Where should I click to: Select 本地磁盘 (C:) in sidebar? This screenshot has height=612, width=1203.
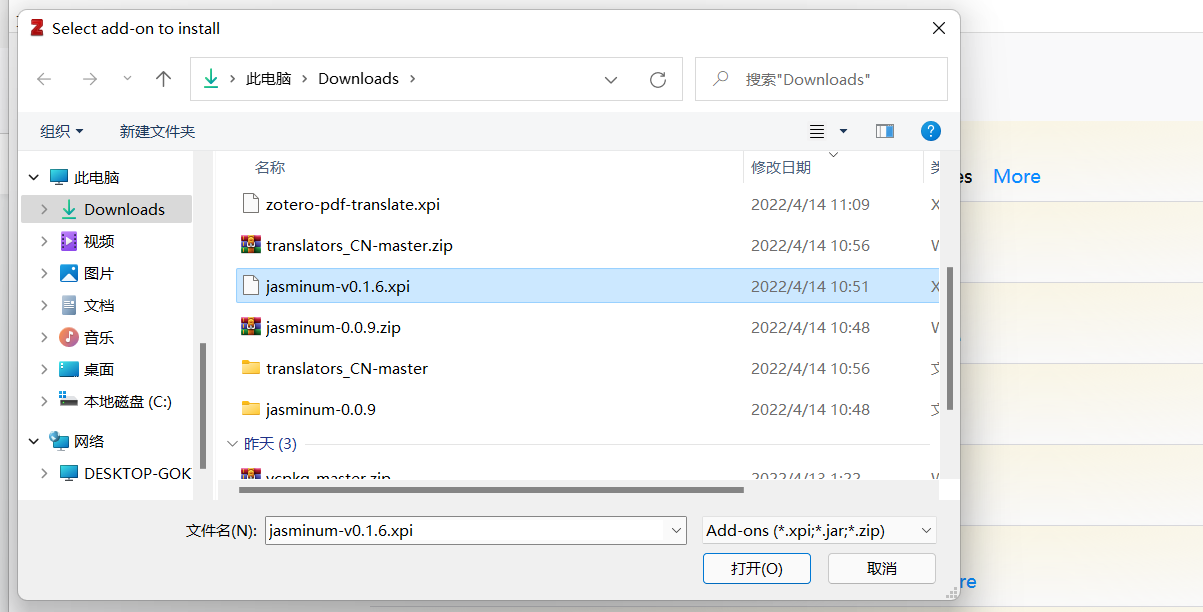pos(128,401)
